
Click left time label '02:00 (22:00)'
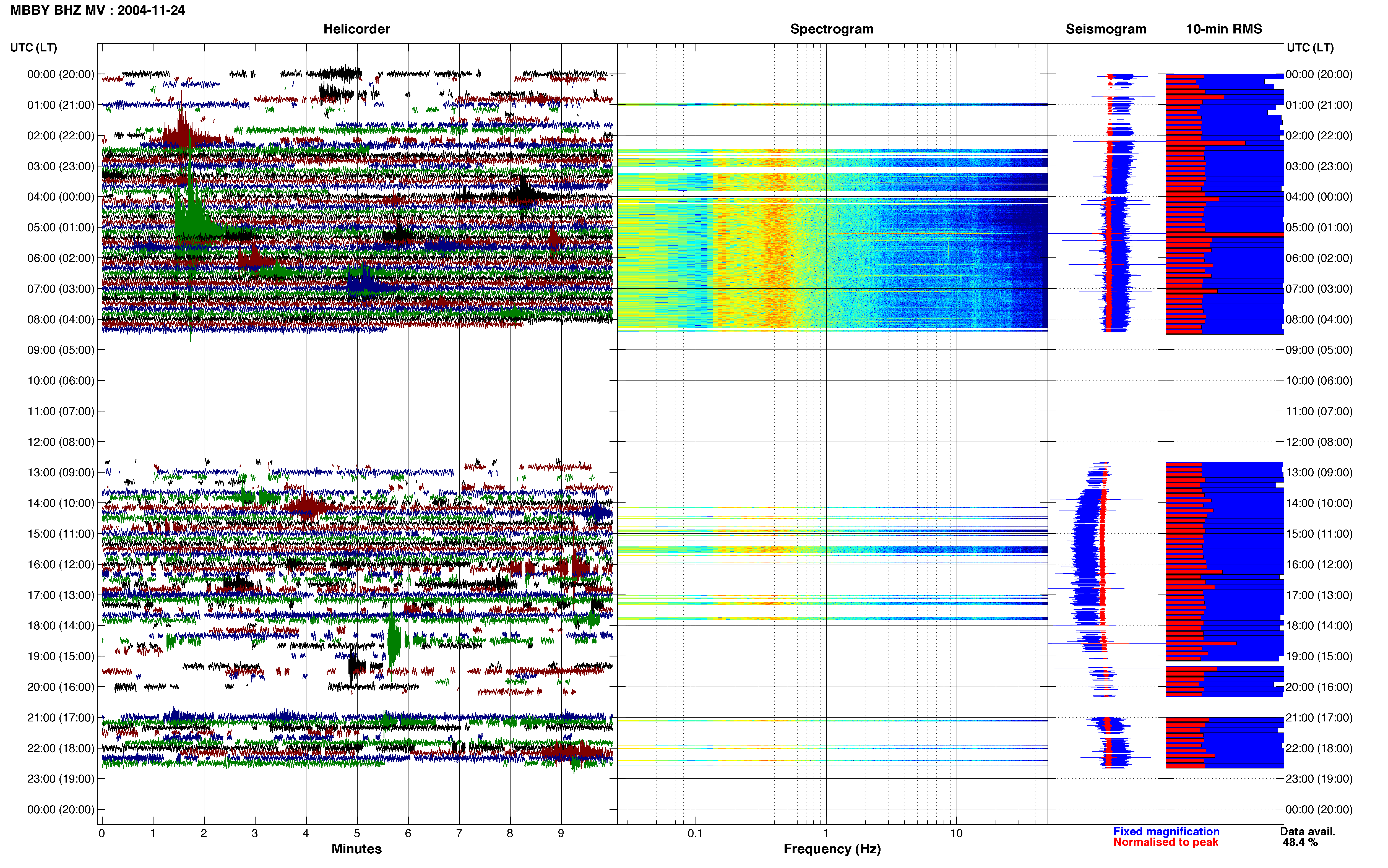(61, 135)
